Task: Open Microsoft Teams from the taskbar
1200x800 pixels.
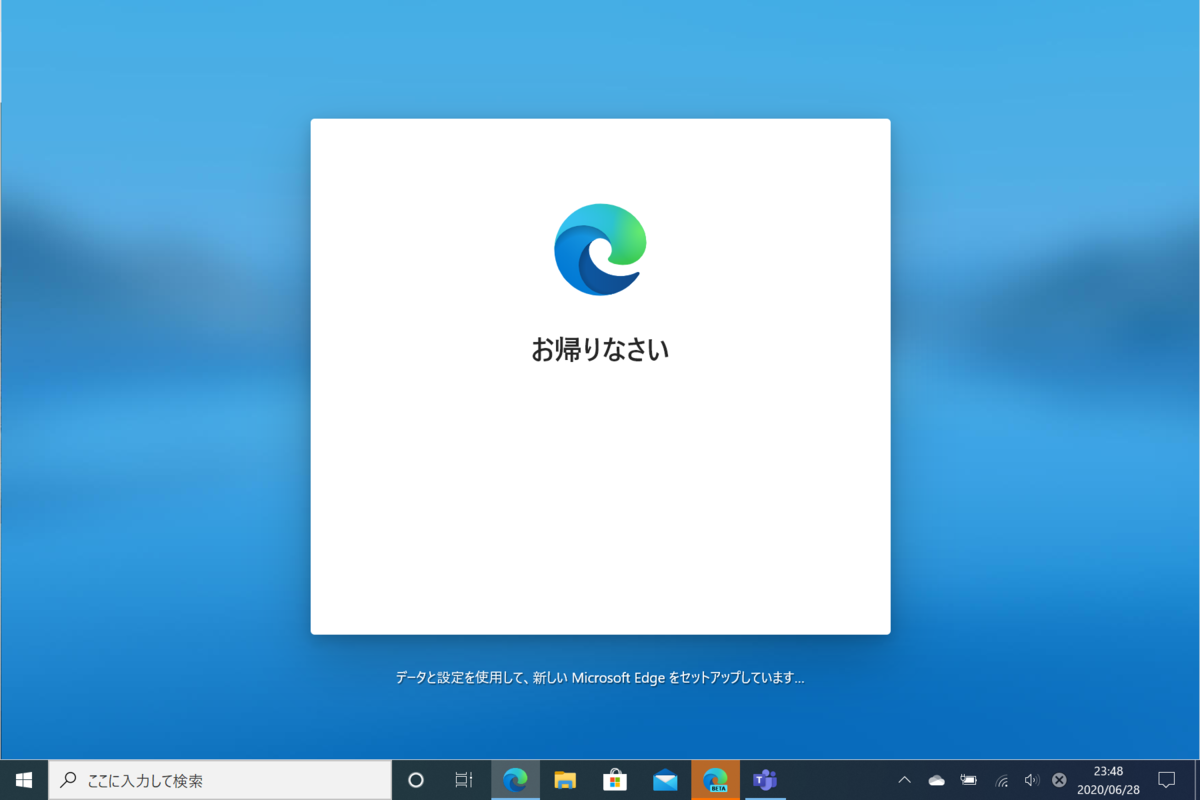Action: 765,780
